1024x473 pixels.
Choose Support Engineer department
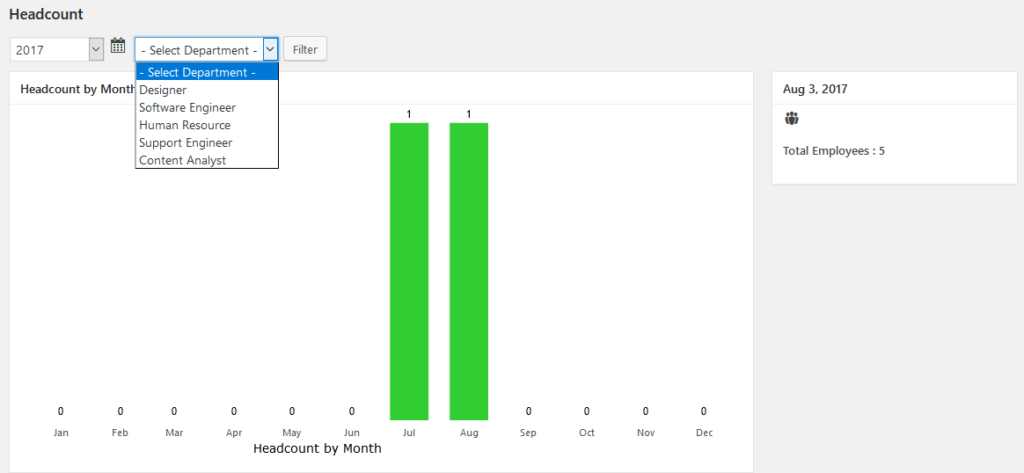(x=186, y=143)
